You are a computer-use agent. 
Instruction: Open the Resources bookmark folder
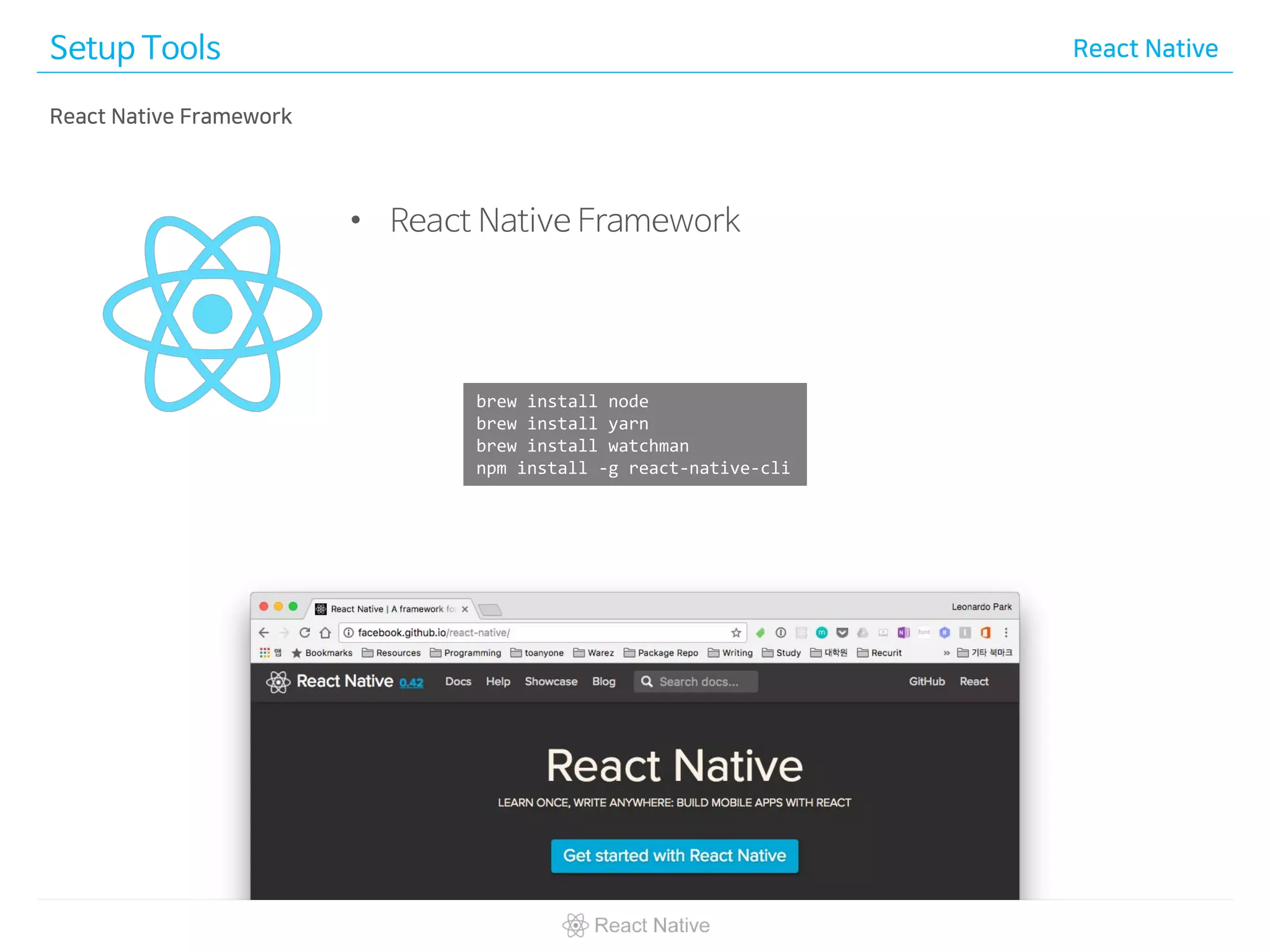tap(391, 653)
